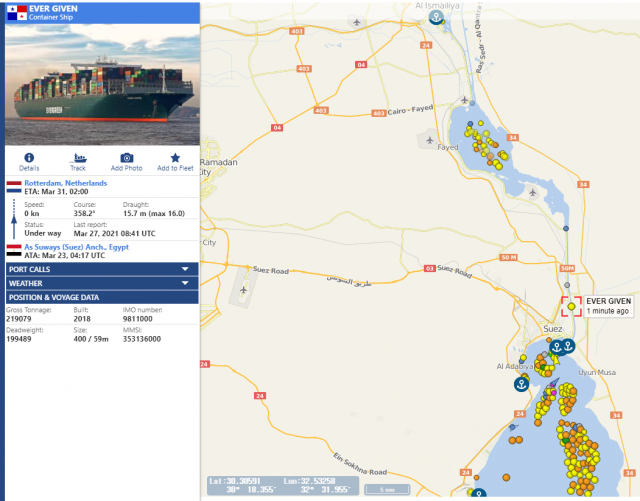This screenshot has height=501, width=640.
Task: Click the map scale bar
Action: coord(387,489)
